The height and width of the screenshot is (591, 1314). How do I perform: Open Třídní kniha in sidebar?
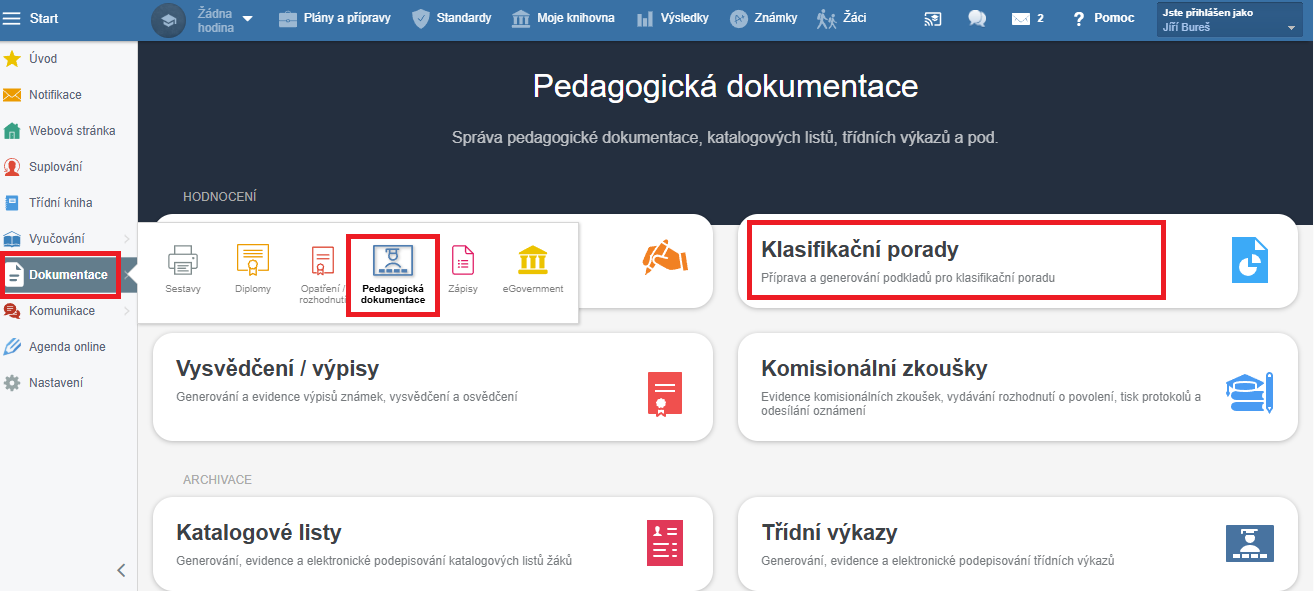tap(68, 203)
